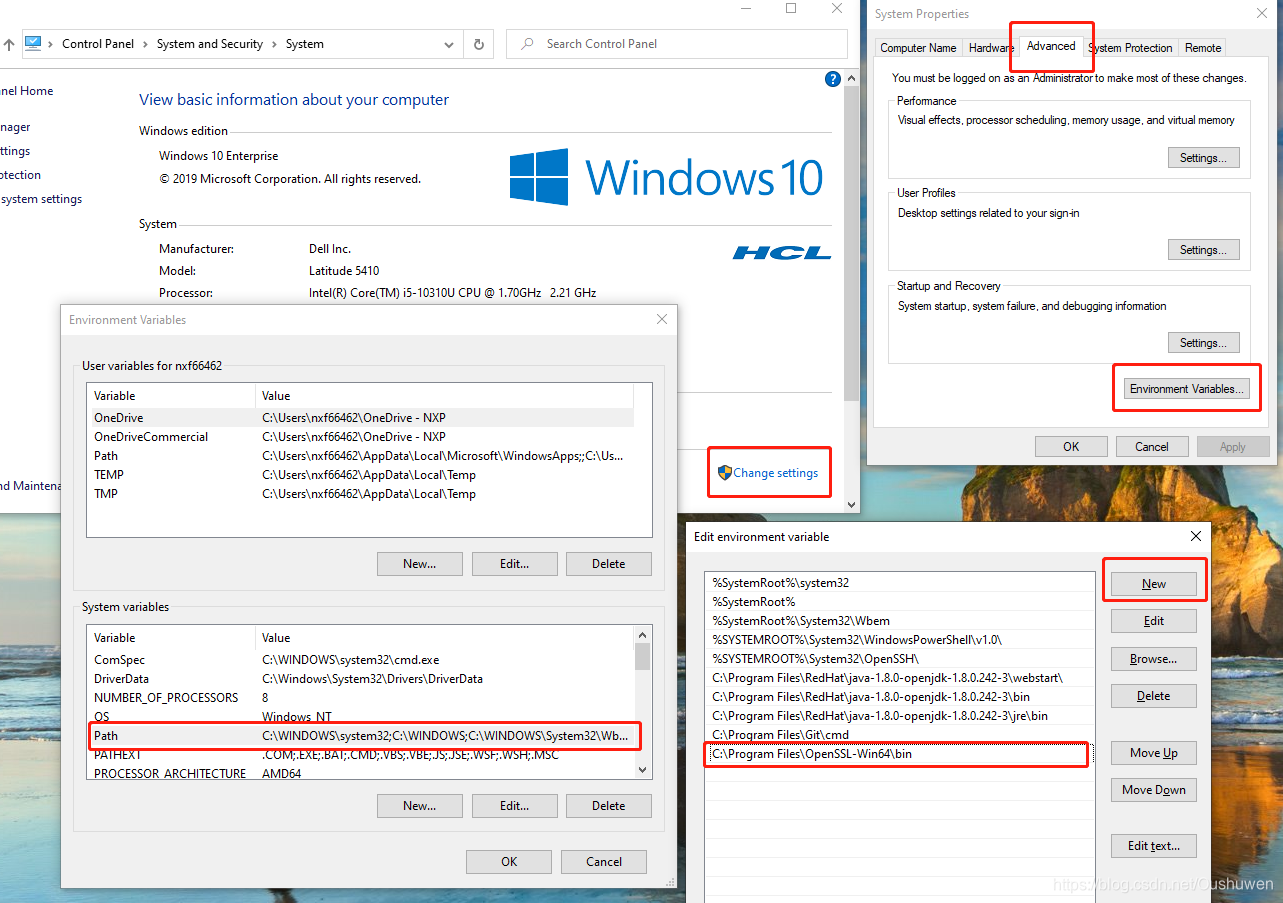
Task: Click System and Security breadcrumb
Action: pyautogui.click(x=210, y=44)
